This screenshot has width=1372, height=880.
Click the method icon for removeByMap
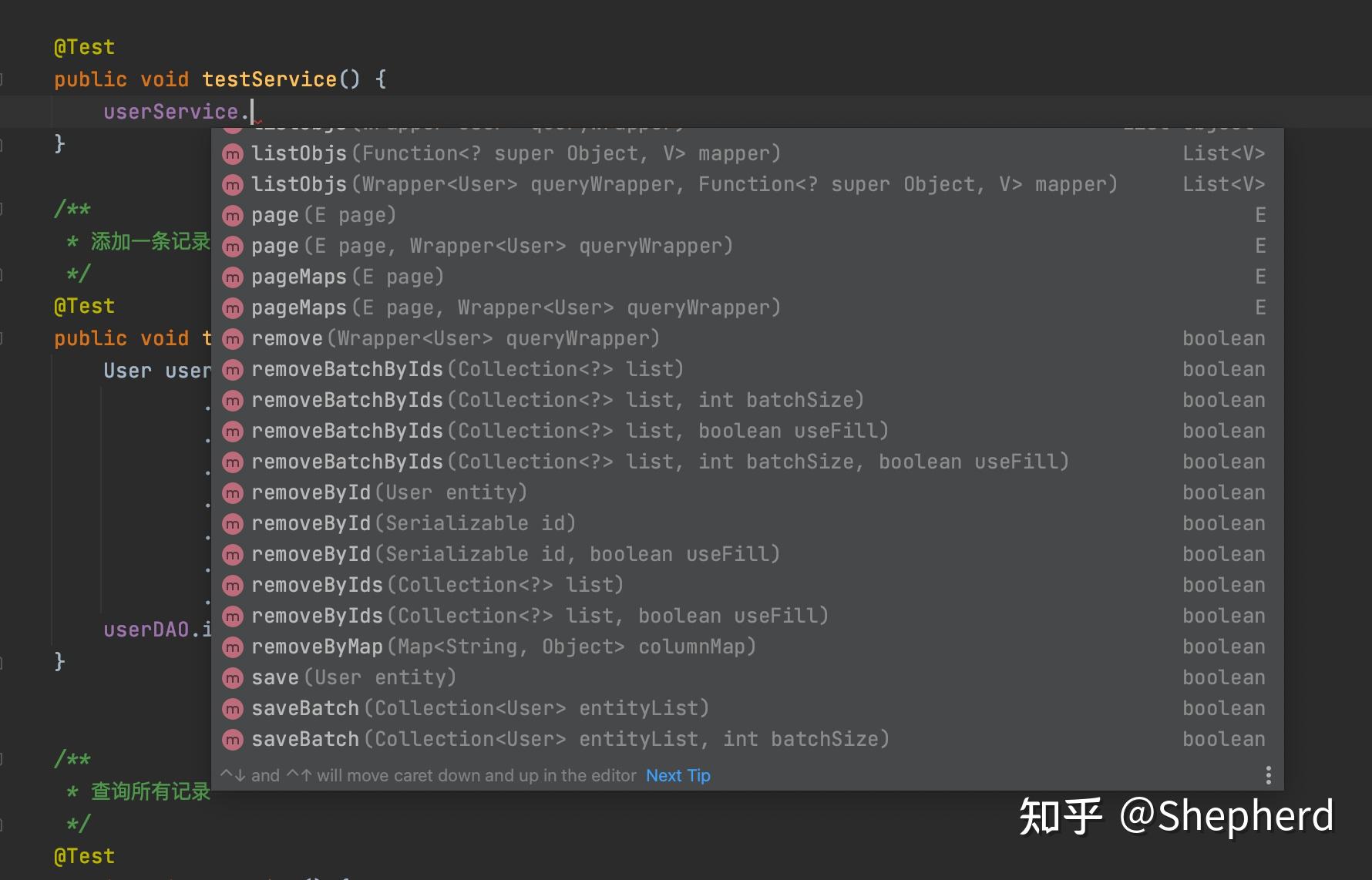coord(232,647)
